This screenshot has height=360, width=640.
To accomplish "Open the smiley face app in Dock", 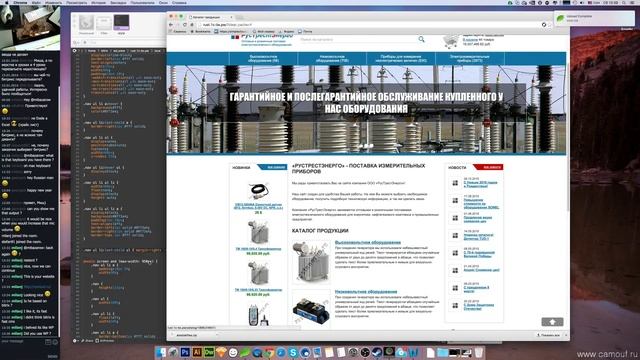I will (x=233, y=352).
